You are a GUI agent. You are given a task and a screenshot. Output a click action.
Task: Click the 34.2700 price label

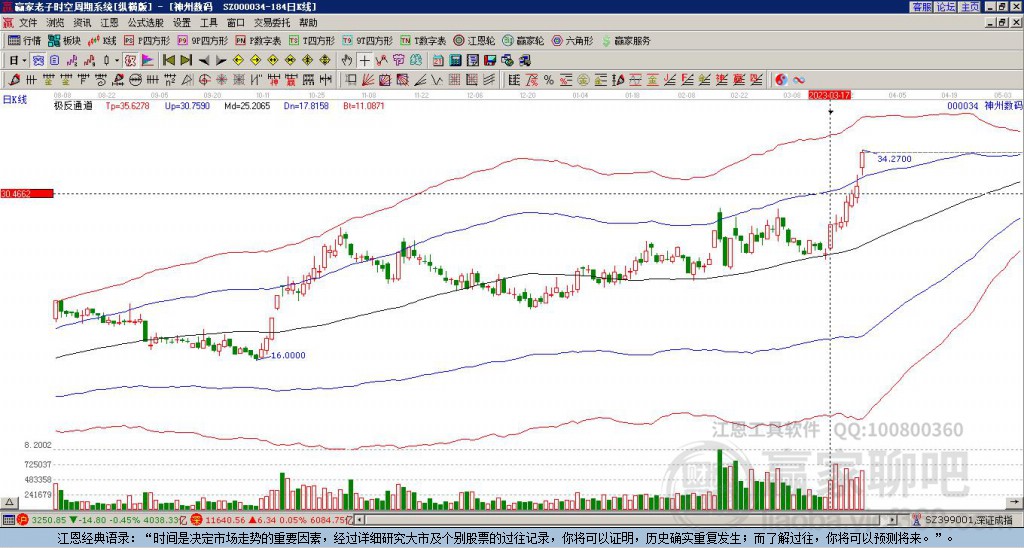pyautogui.click(x=894, y=159)
